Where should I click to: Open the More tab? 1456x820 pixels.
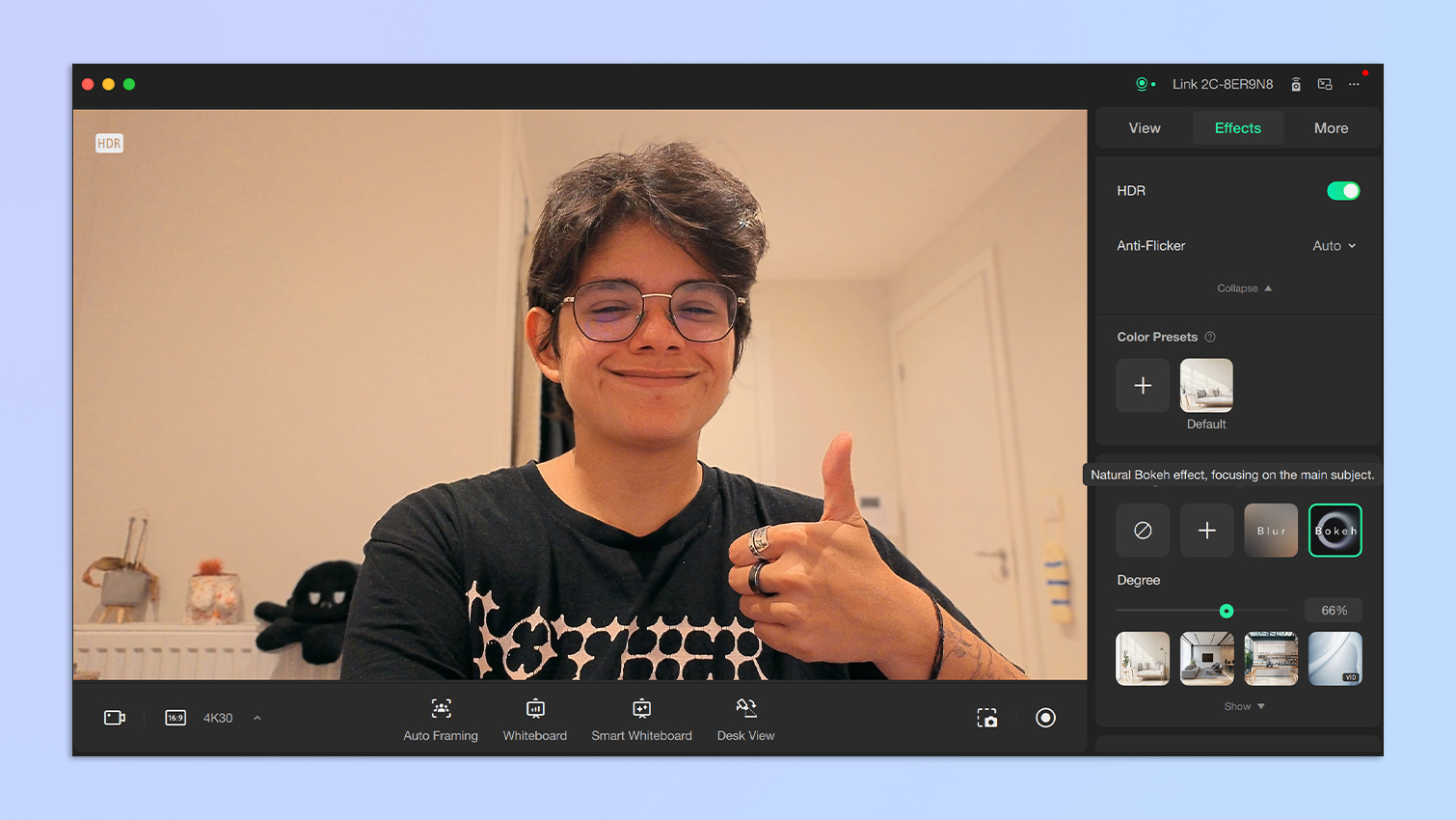tap(1331, 128)
